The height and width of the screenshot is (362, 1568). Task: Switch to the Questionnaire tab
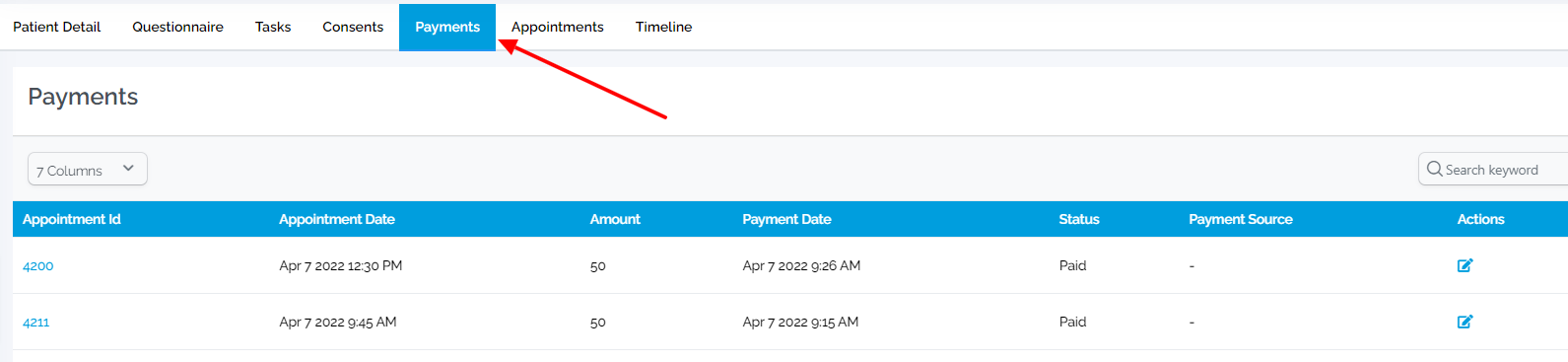[177, 27]
